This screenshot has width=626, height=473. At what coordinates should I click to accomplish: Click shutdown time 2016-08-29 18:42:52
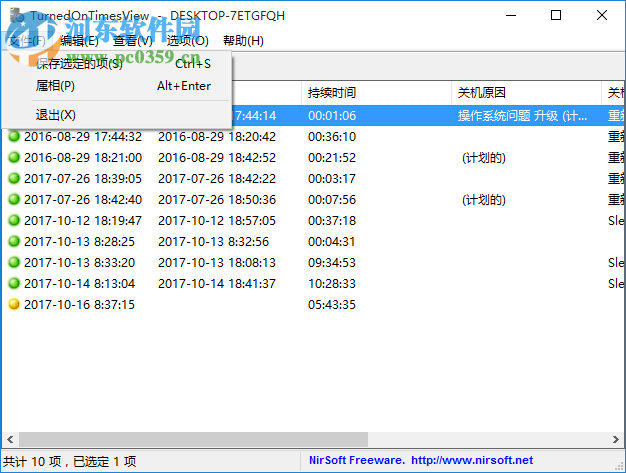point(217,158)
